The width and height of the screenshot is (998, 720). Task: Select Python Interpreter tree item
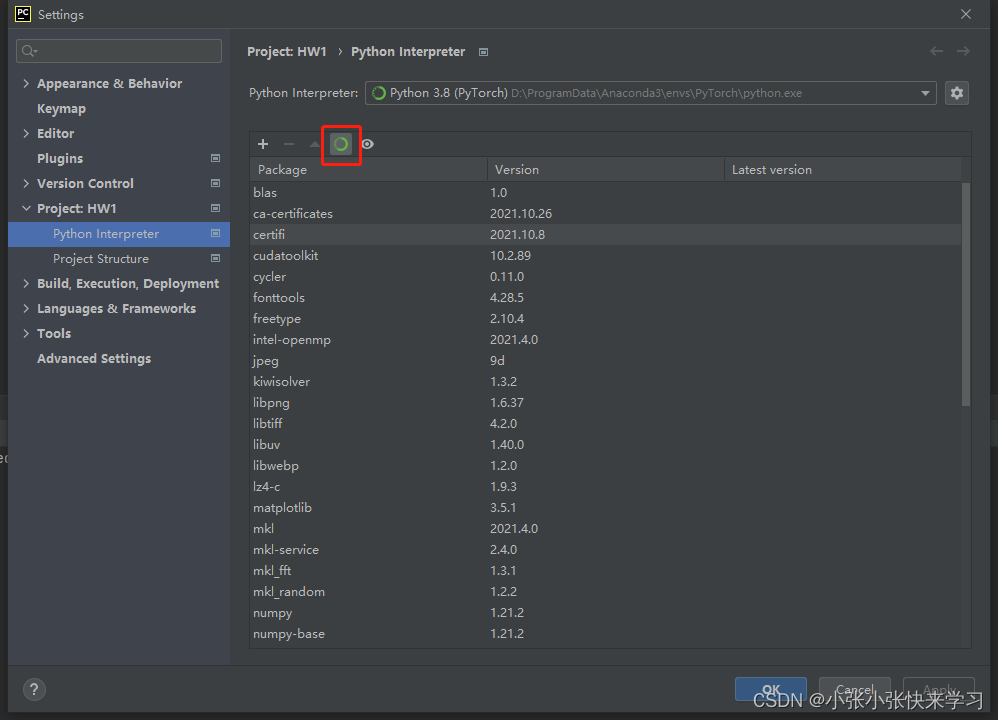pos(119,234)
